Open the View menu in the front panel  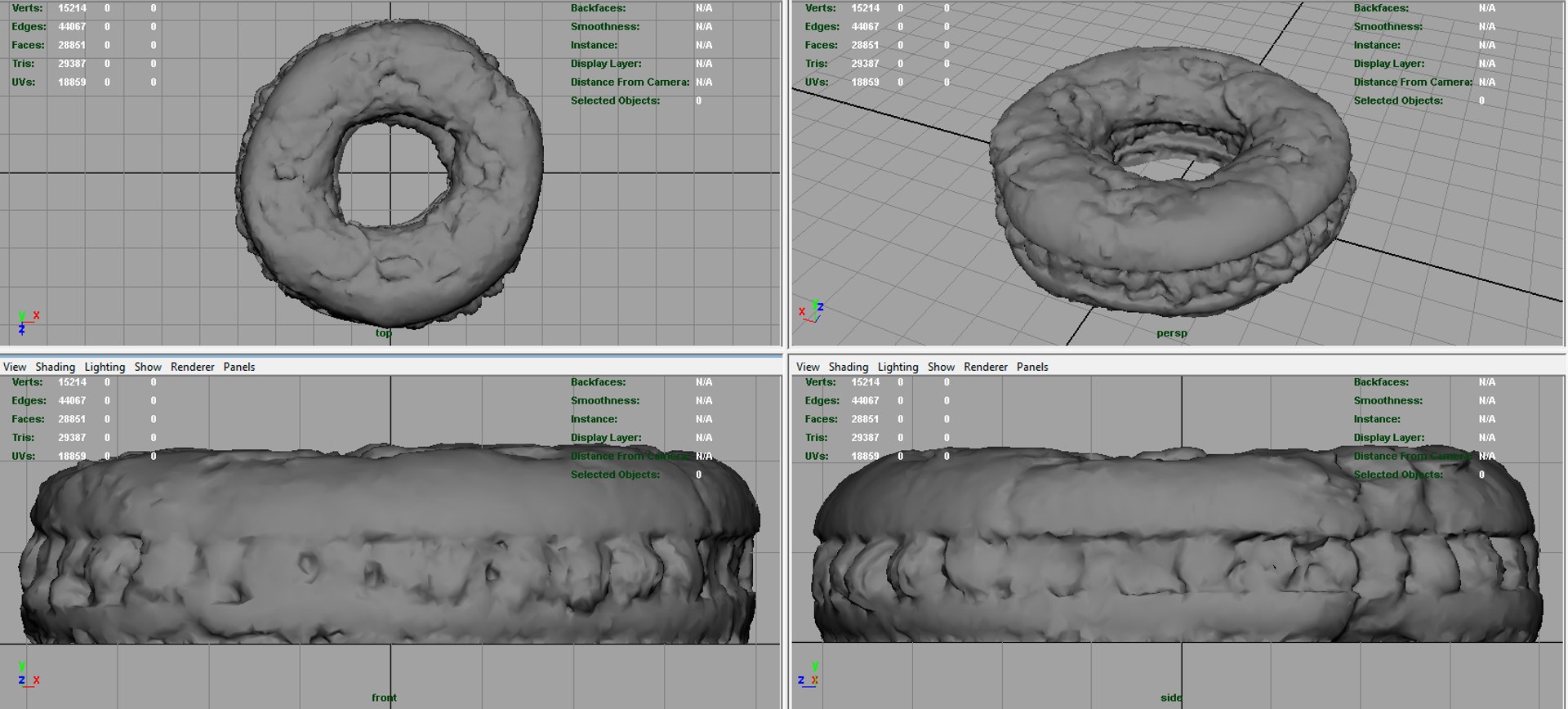(x=15, y=367)
